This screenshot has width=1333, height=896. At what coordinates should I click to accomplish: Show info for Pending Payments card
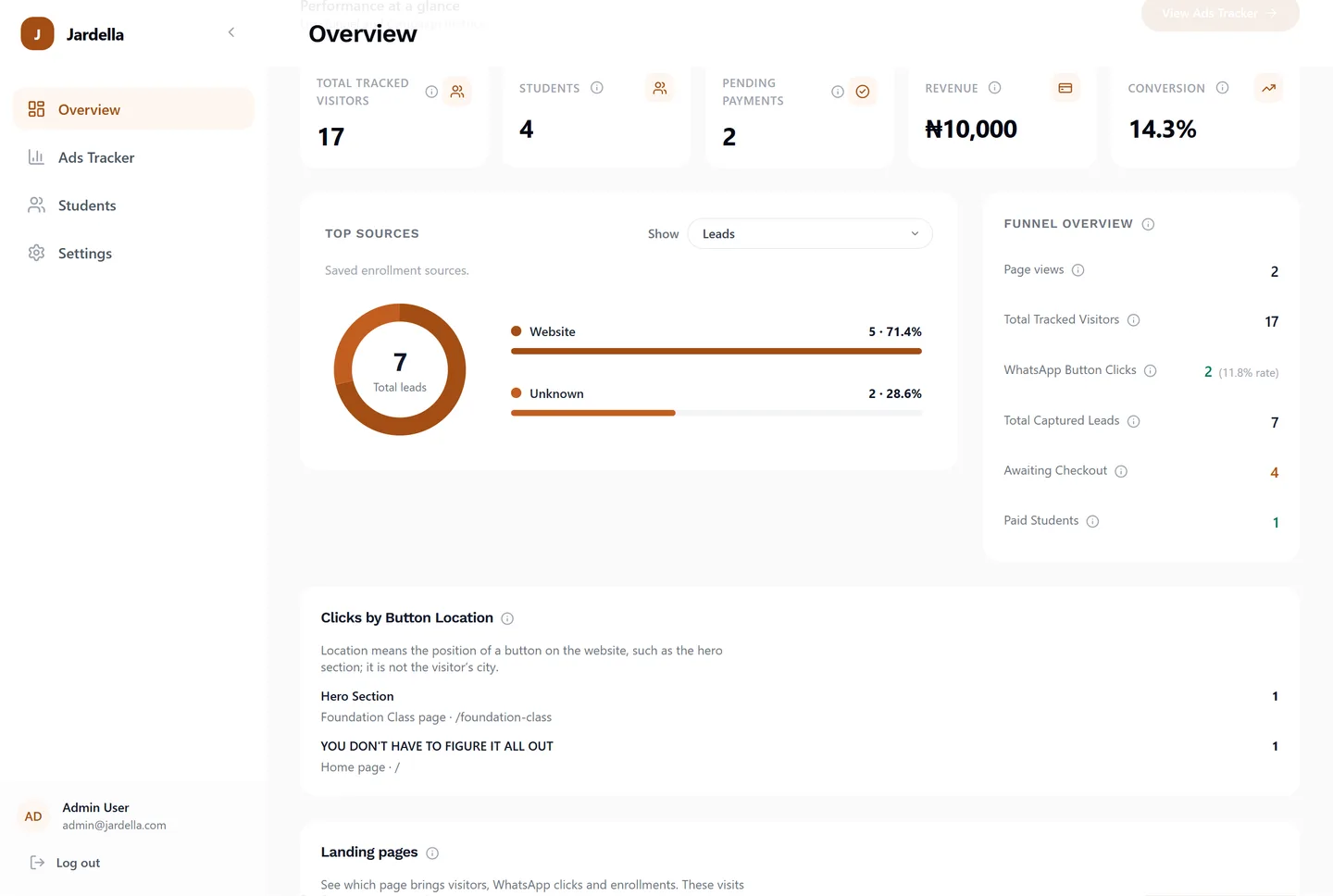pos(838,92)
